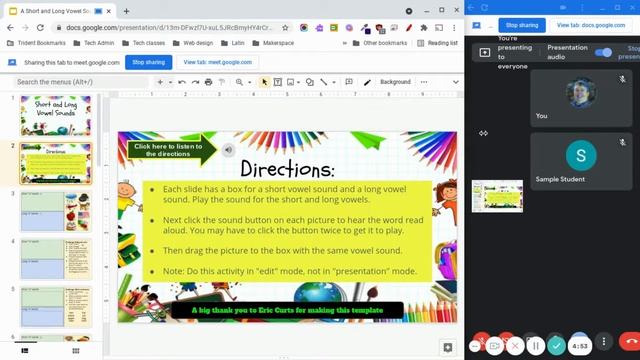The width and height of the screenshot is (640, 360).
Task: Click the red hang up call button
Action: click(630, 341)
